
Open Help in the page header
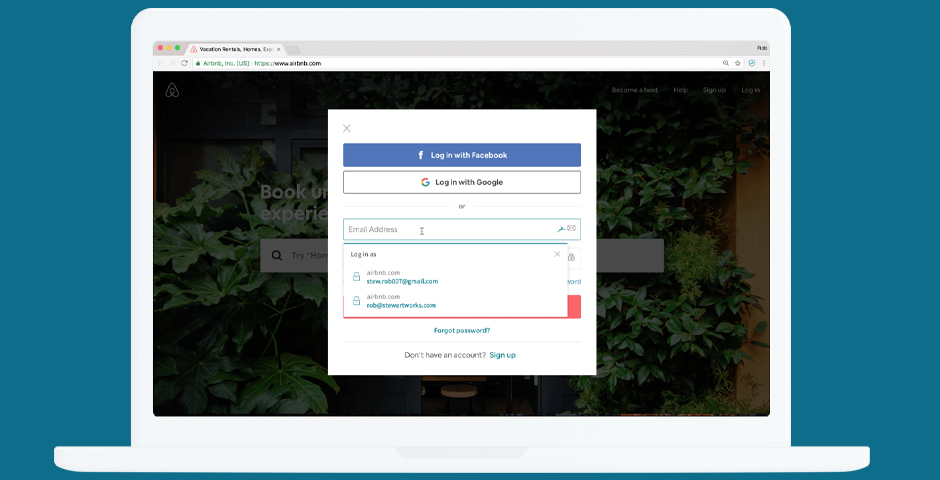tap(680, 90)
